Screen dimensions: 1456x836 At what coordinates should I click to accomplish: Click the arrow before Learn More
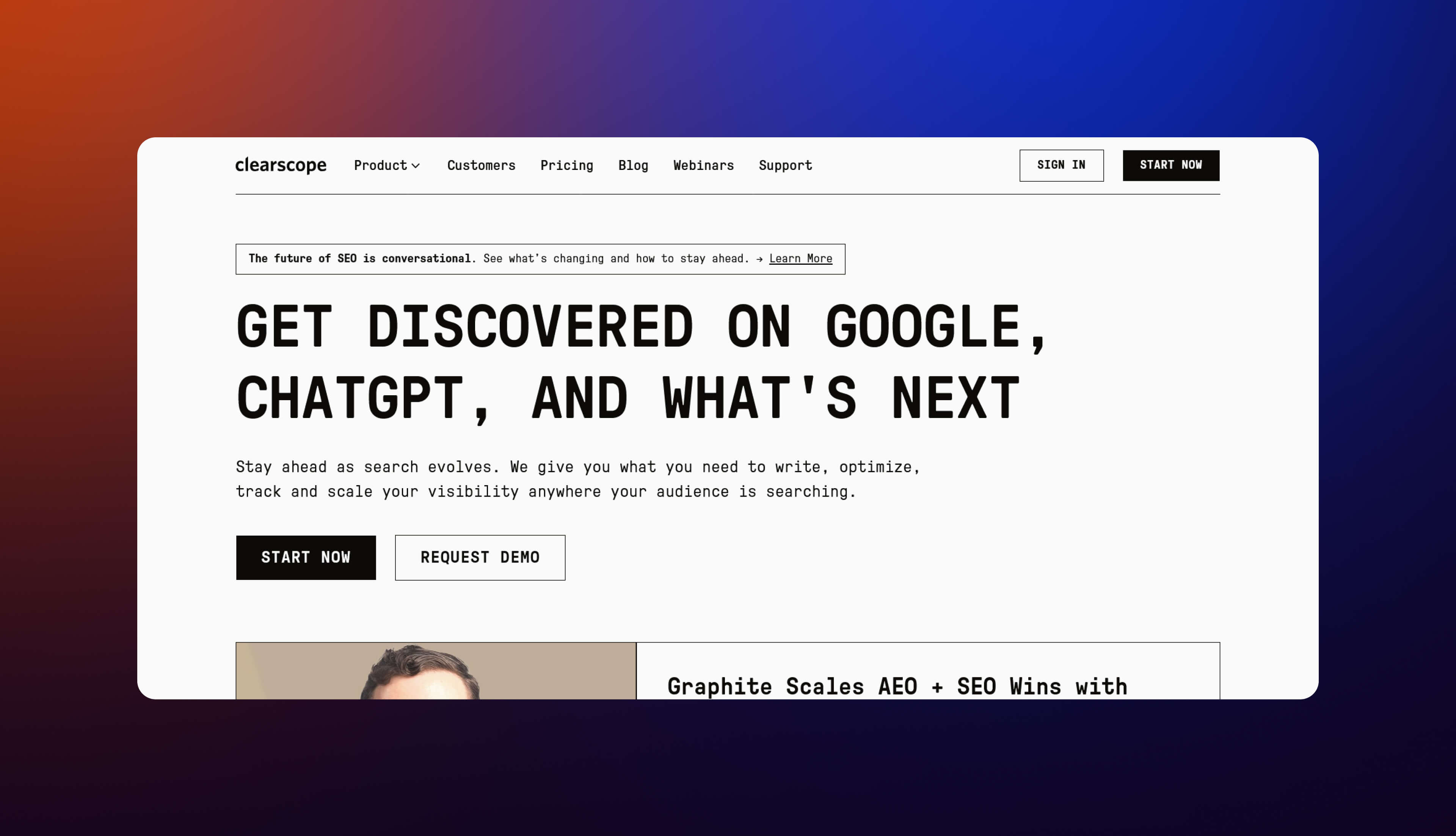[x=759, y=258]
